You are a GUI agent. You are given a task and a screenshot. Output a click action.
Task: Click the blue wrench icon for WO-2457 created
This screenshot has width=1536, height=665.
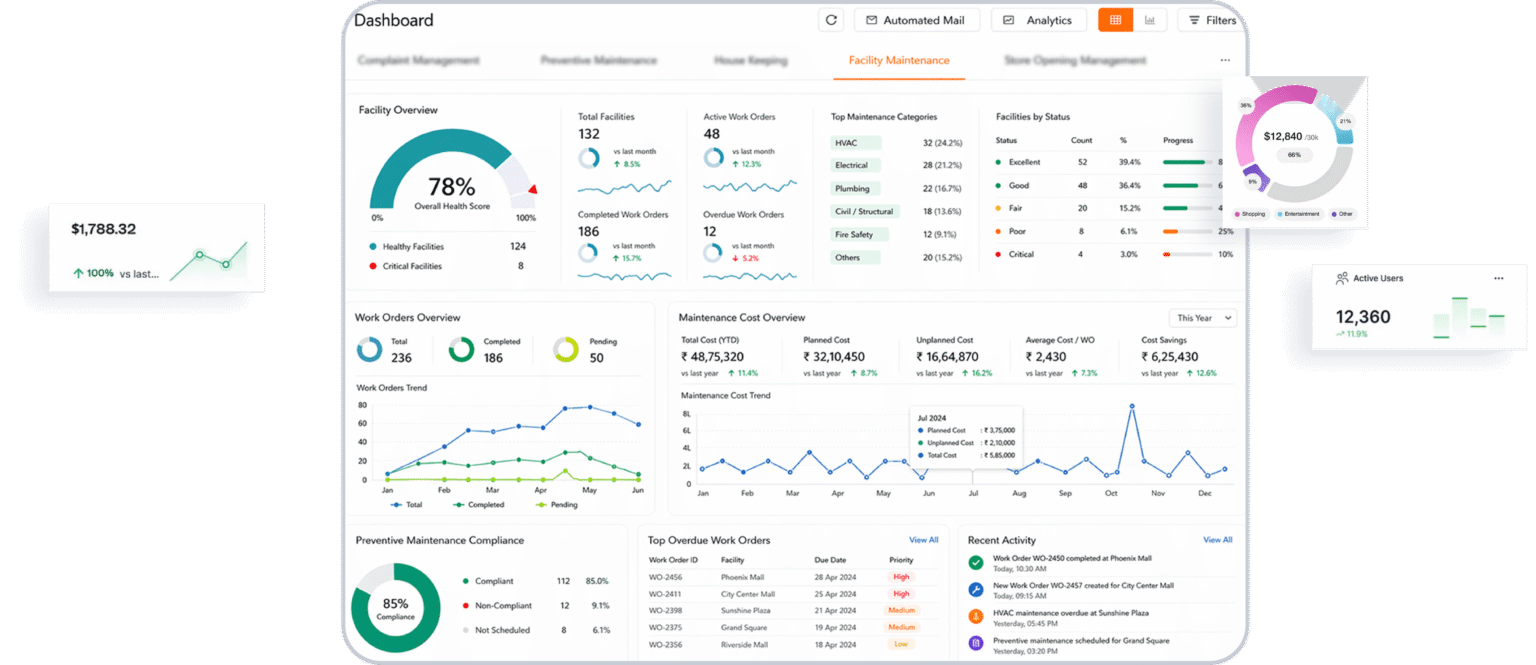coord(976,590)
